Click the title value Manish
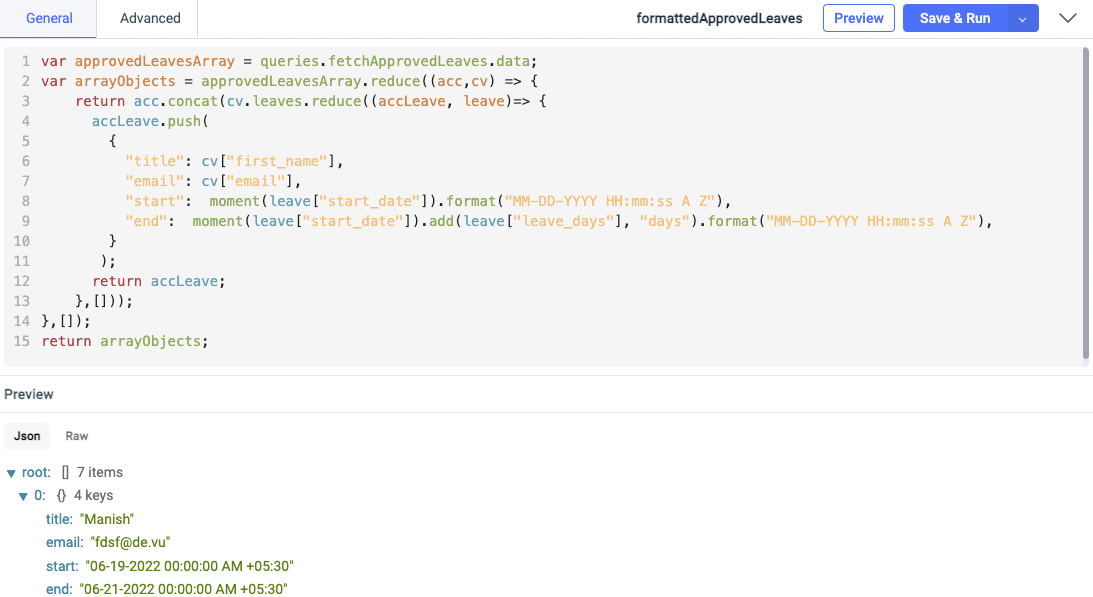 click(107, 519)
